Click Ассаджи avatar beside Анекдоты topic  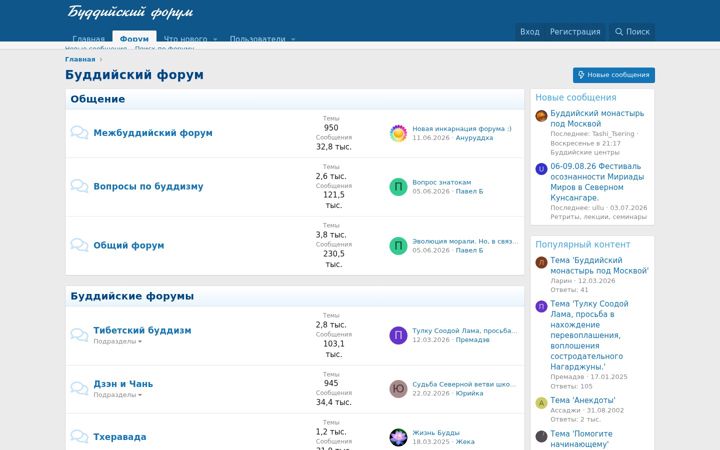(x=541, y=403)
